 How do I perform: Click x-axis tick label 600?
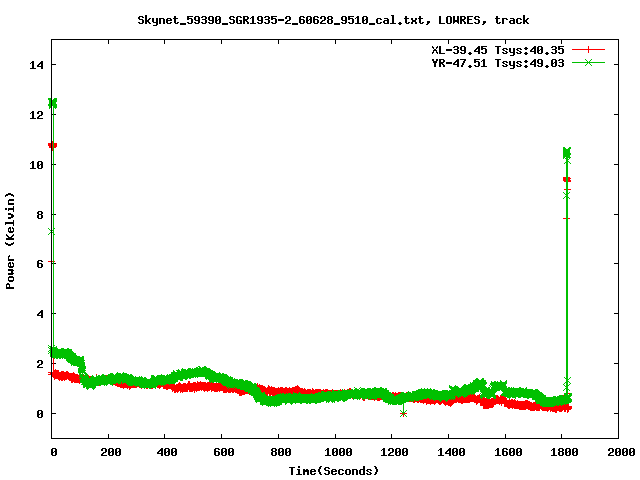point(224,452)
